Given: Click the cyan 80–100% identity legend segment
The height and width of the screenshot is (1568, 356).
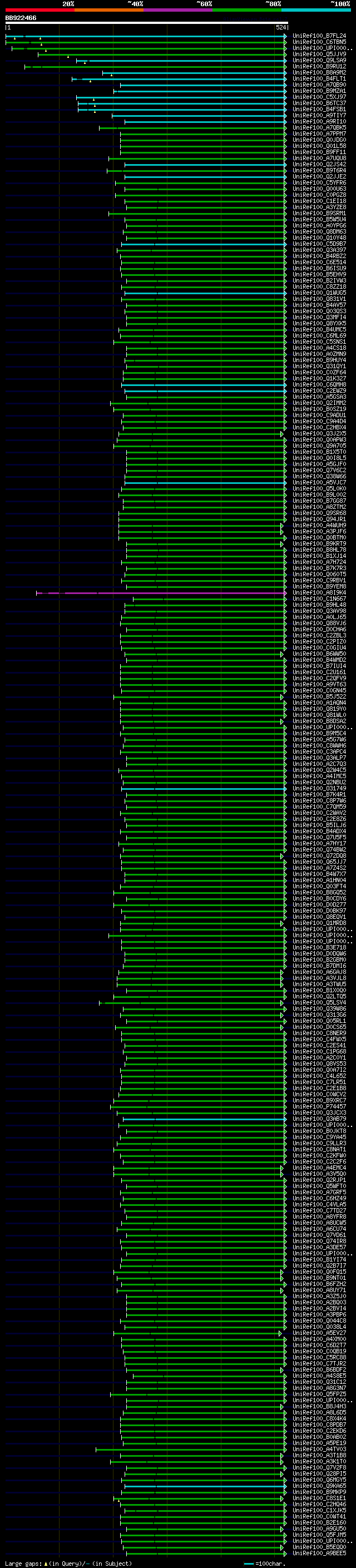Looking at the screenshot, I should 316,10.
